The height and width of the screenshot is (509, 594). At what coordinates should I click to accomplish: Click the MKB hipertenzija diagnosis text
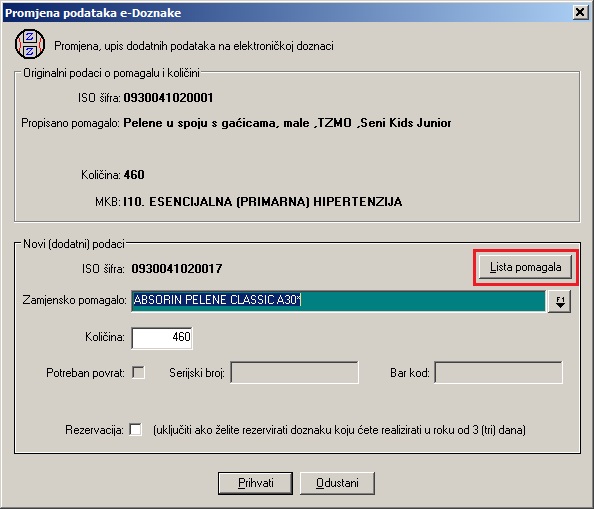point(263,201)
